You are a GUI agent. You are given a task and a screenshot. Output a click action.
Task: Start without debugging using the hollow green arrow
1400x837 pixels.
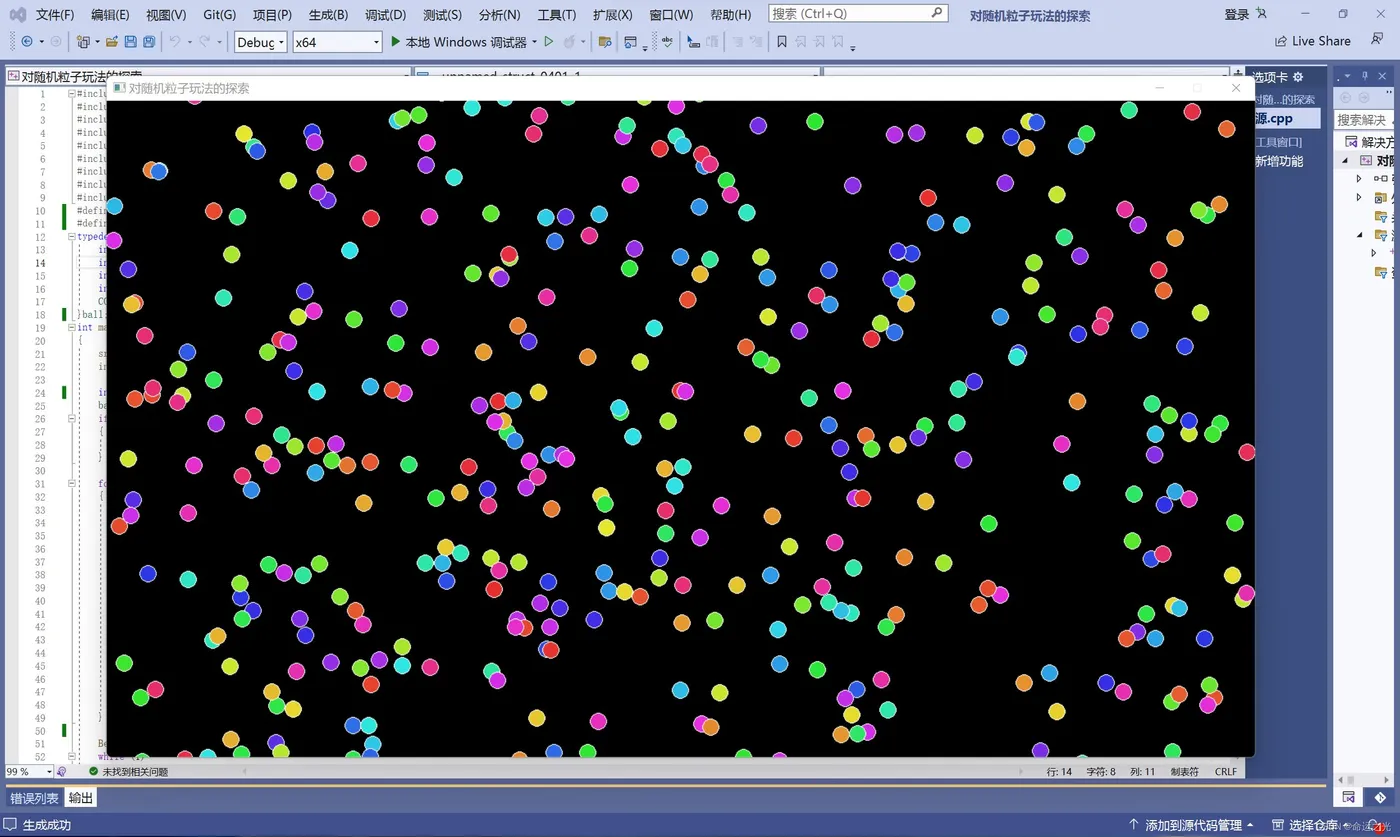click(548, 42)
